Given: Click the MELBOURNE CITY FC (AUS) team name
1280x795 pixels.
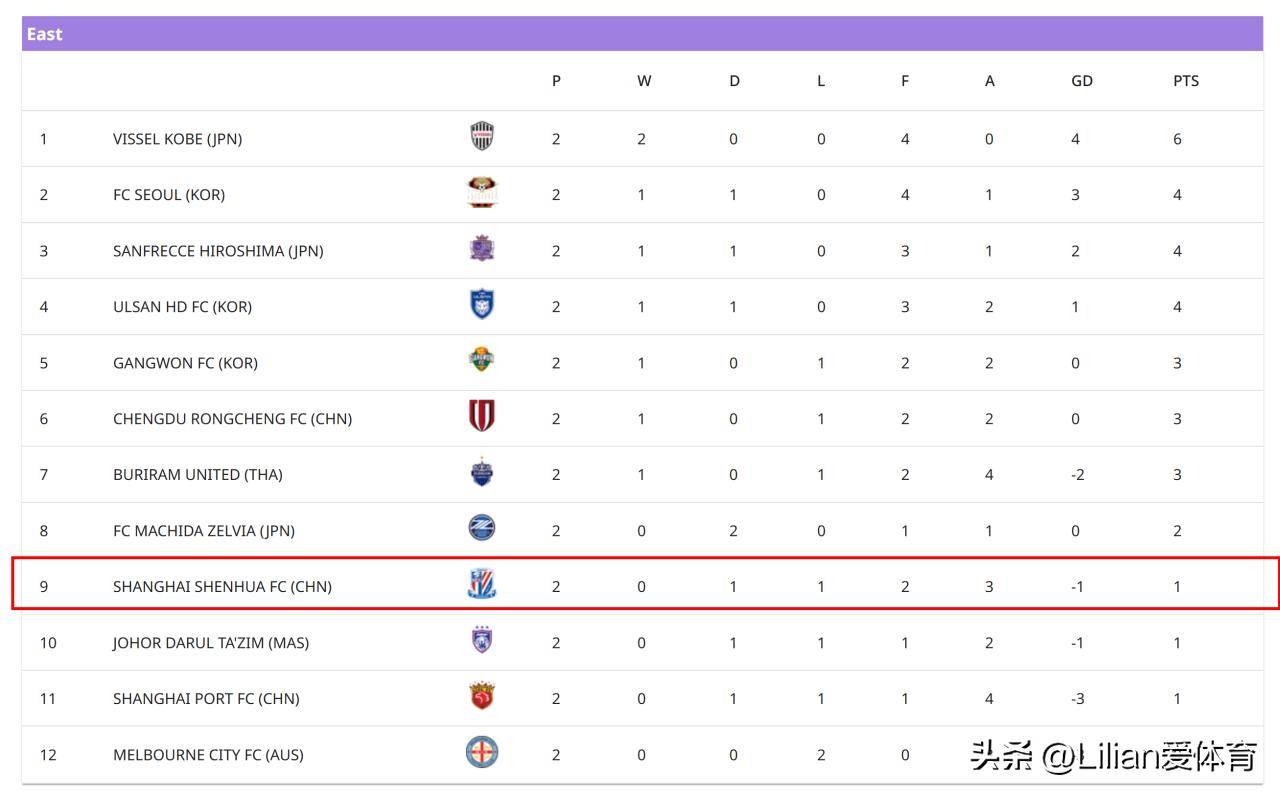Looking at the screenshot, I should pos(208,755).
